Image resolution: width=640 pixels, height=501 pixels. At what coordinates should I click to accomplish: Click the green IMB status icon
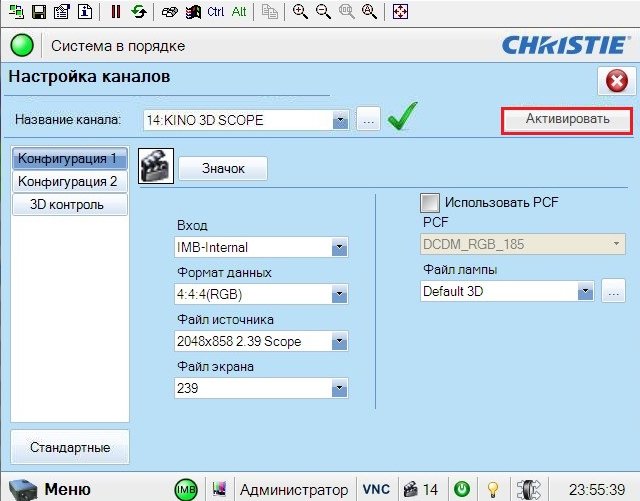186,489
